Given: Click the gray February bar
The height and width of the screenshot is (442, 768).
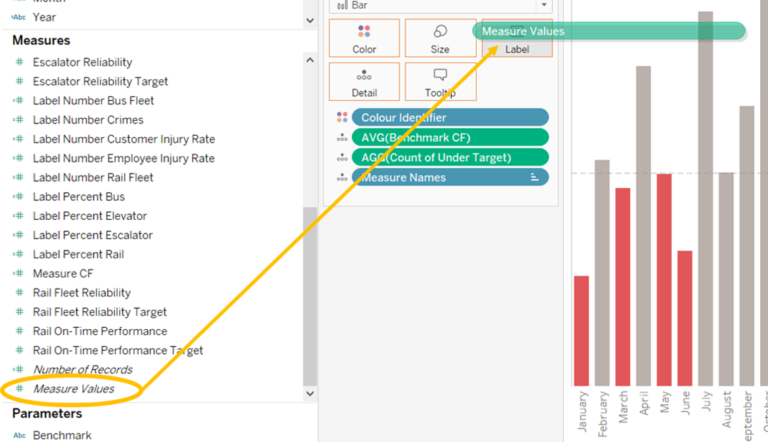Looking at the screenshot, I should point(602,273).
